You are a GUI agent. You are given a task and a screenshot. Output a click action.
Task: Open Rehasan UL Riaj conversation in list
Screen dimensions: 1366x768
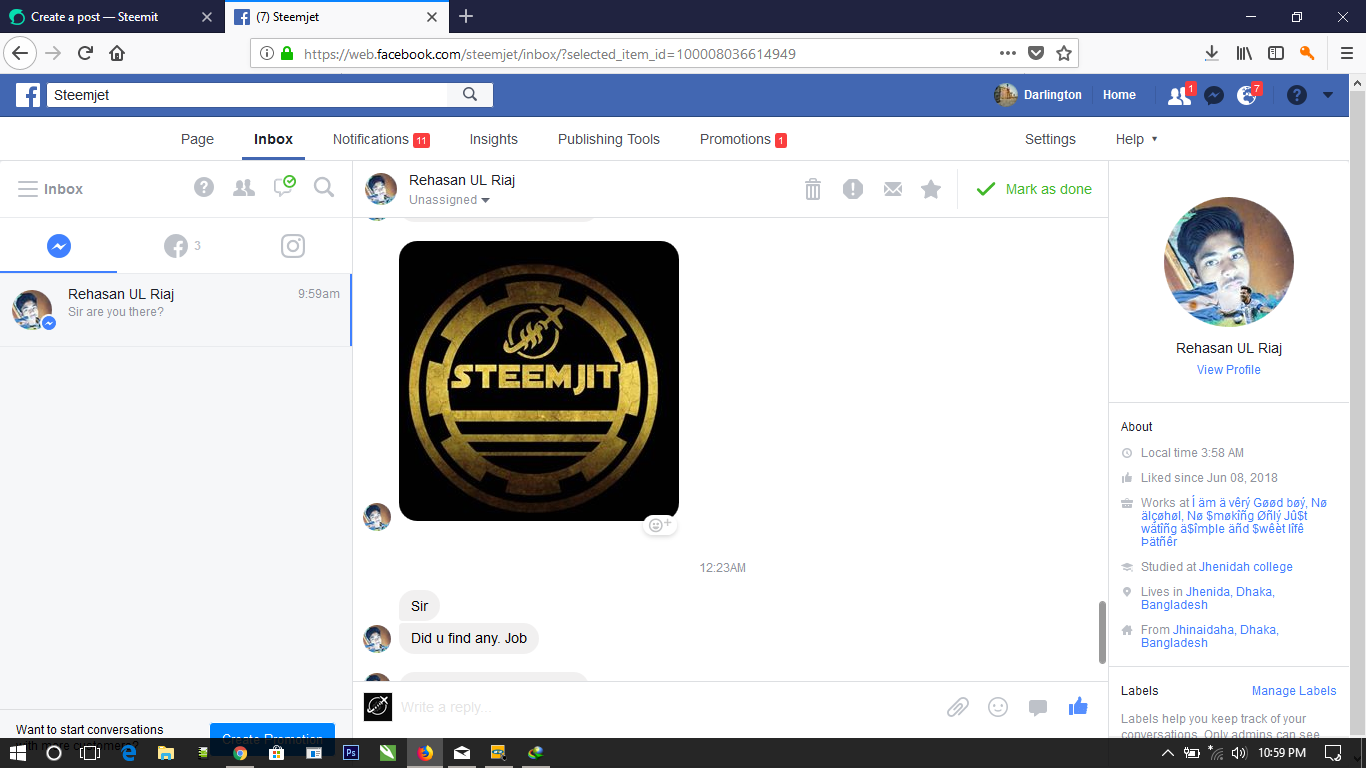175,310
